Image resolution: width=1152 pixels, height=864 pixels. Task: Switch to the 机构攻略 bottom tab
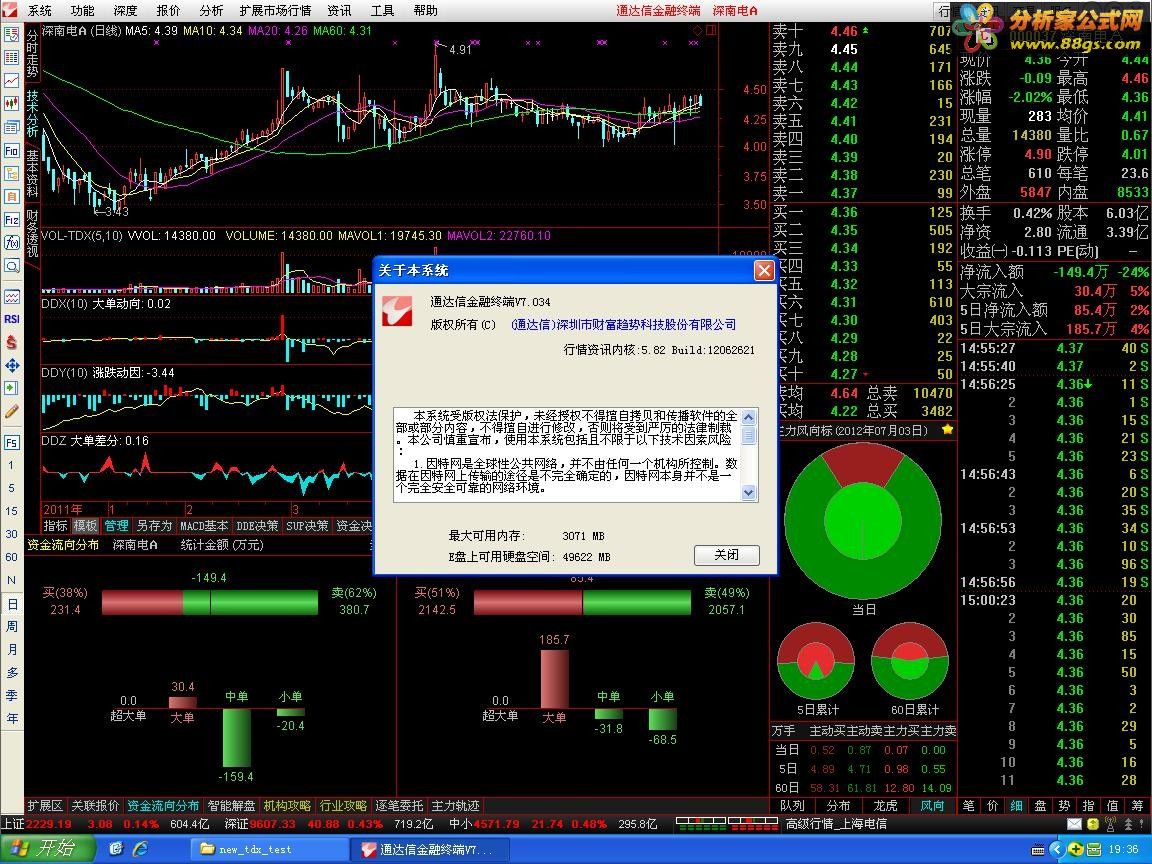pos(287,806)
